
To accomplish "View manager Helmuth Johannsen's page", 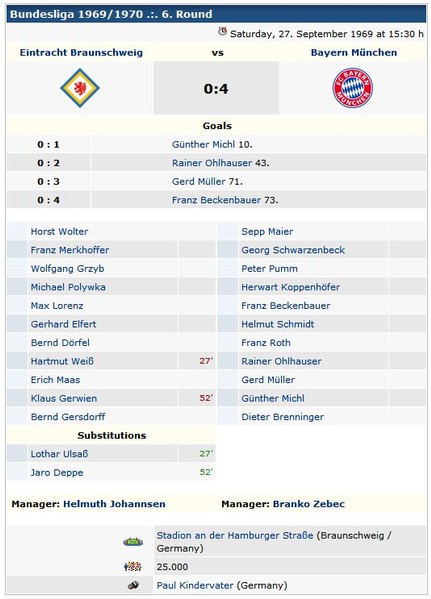I will 114,504.
